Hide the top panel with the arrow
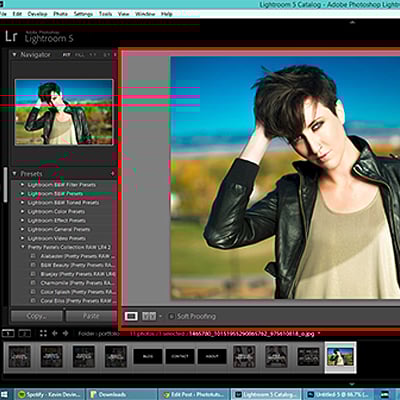400x400 pixels. (x=352, y=23)
